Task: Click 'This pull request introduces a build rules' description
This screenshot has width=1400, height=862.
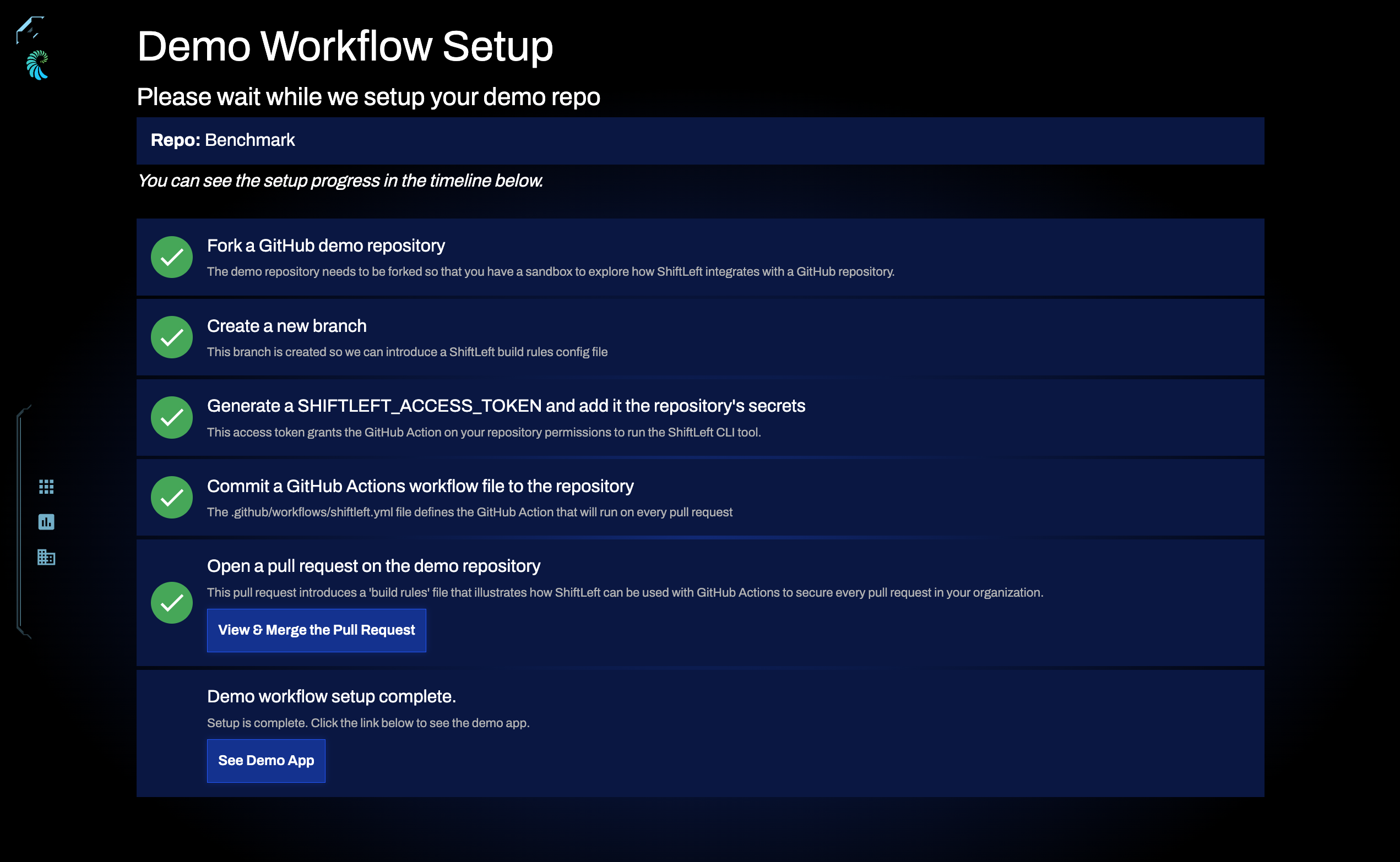Action: [625, 592]
